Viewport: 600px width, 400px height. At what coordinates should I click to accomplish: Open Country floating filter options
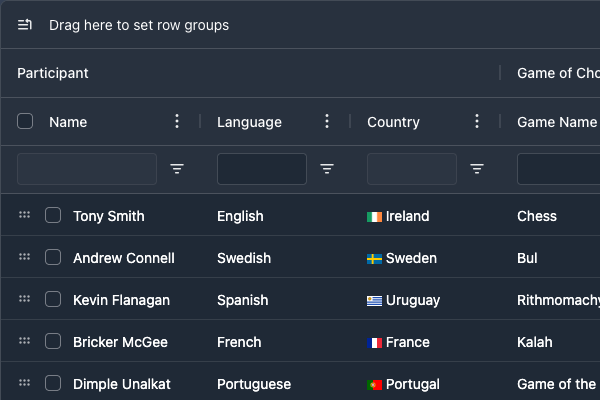pos(477,169)
